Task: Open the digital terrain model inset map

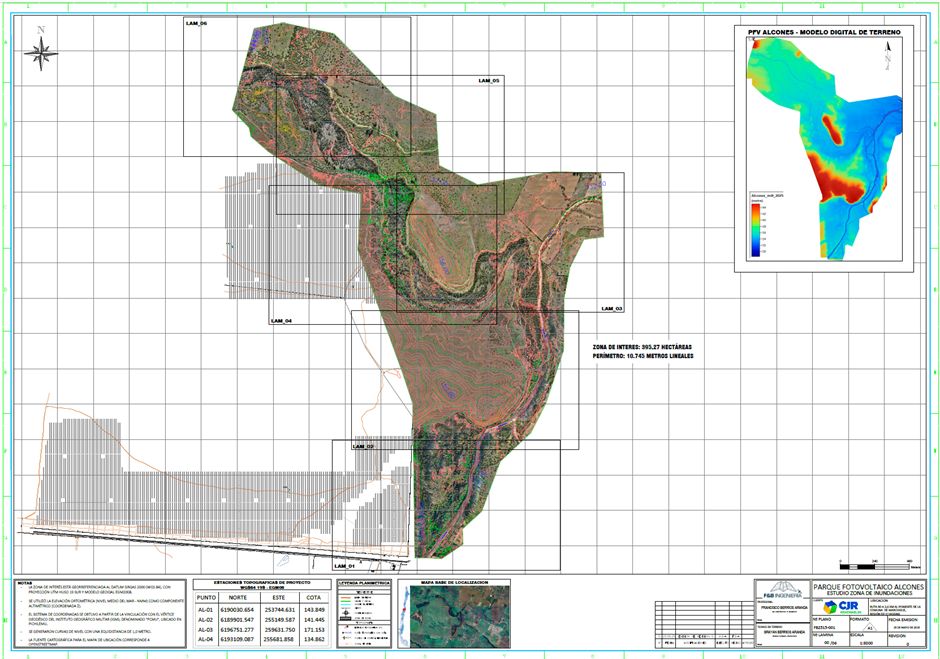Action: [x=824, y=149]
